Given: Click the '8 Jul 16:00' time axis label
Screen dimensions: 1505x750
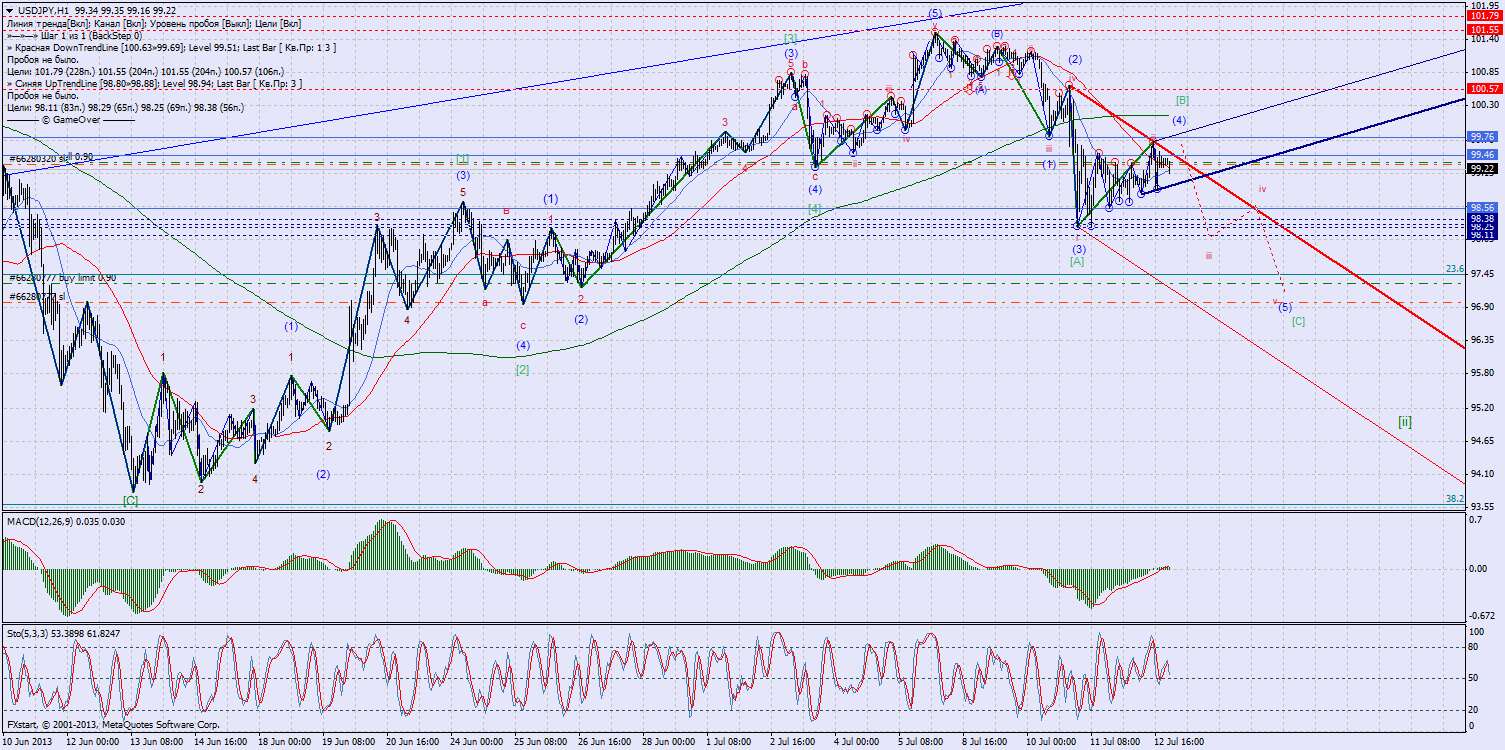Looking at the screenshot, I should (x=983, y=742).
